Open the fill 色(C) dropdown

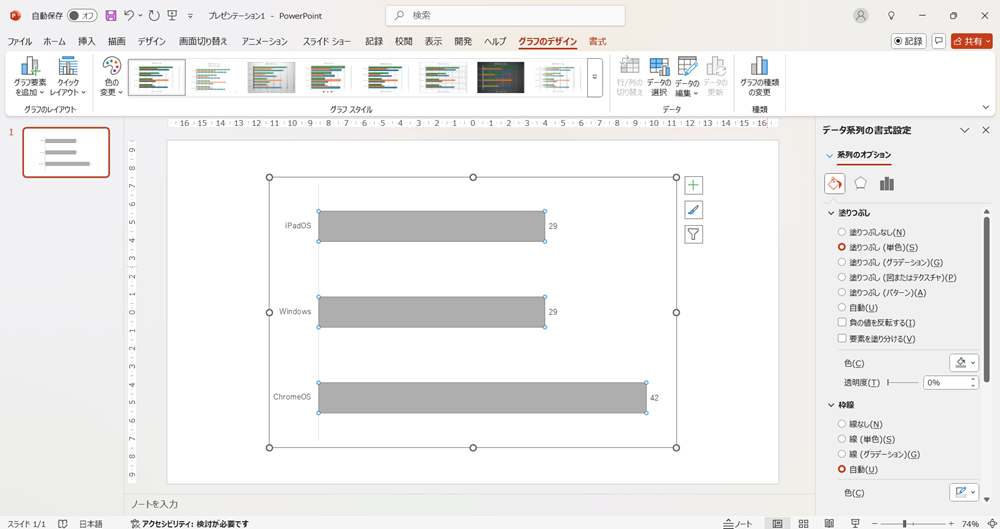964,363
